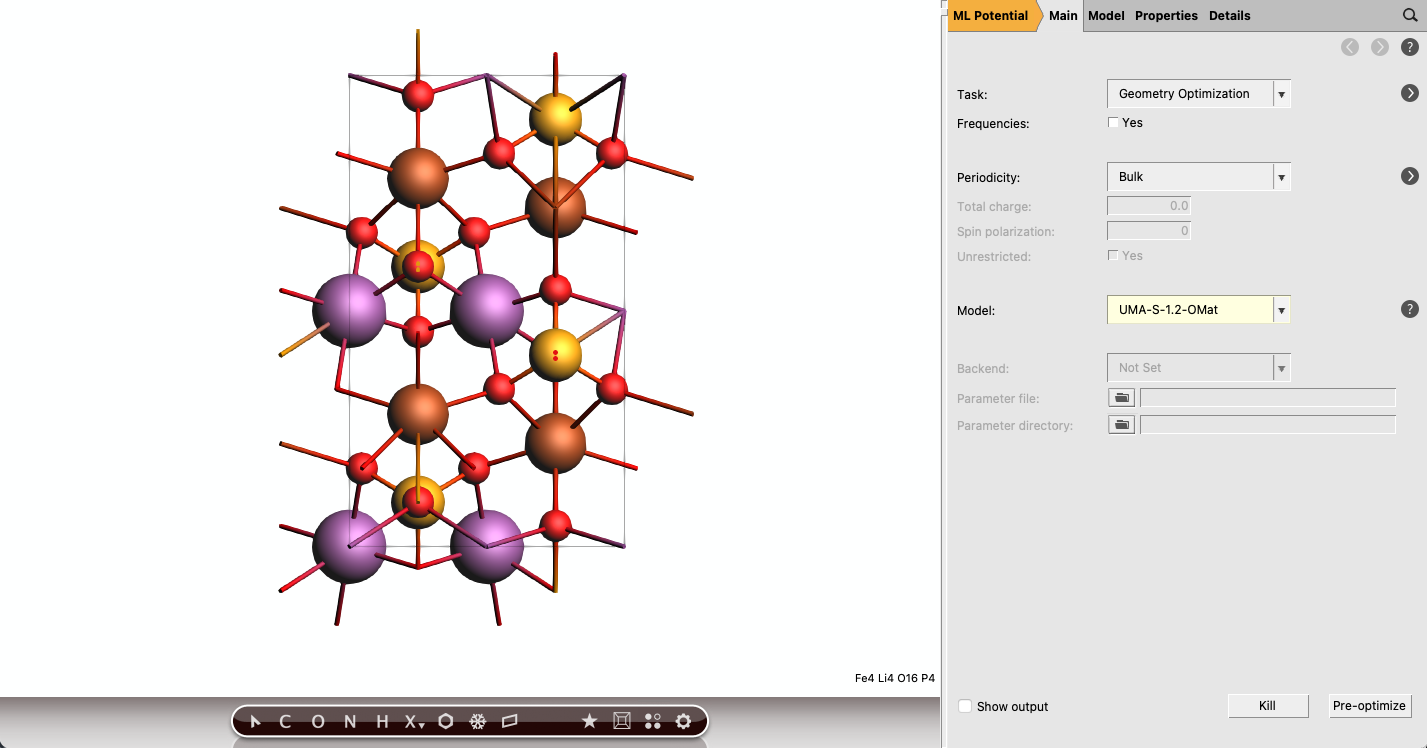Click the Pre-optimize button

click(1369, 706)
